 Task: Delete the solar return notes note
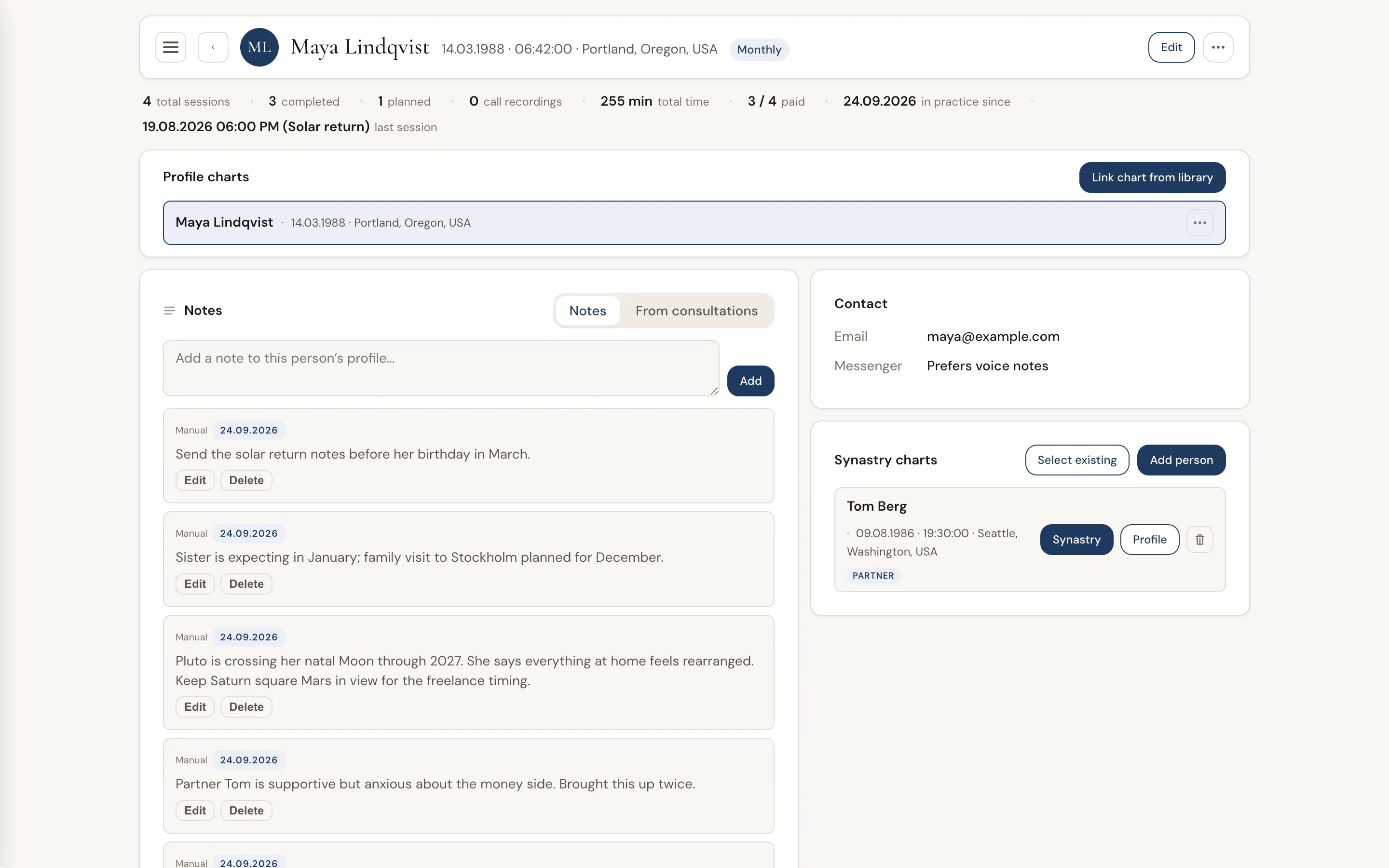click(x=246, y=480)
